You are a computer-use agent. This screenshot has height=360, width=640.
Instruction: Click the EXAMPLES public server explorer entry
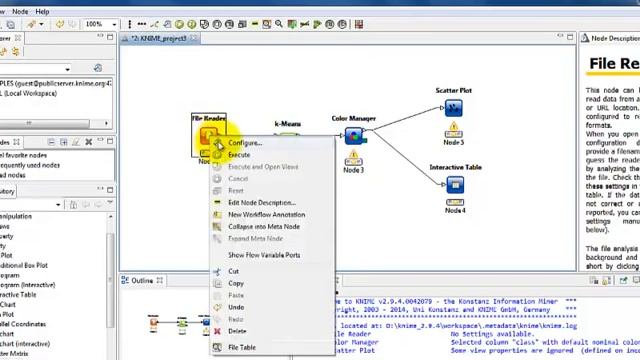point(55,83)
